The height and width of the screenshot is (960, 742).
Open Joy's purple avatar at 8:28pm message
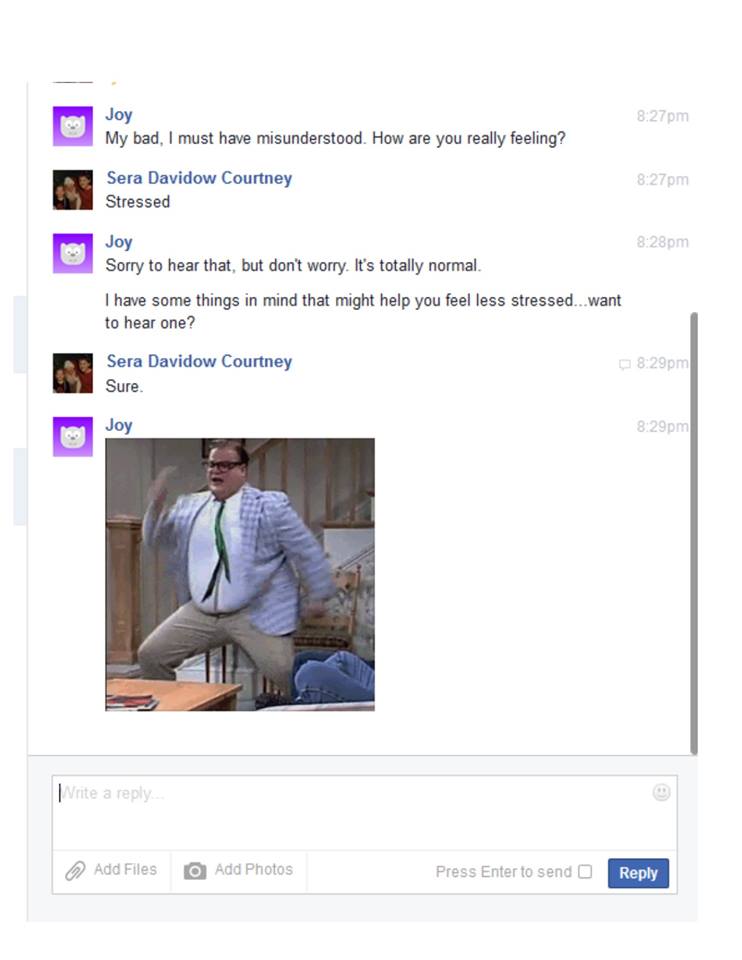coord(73,253)
